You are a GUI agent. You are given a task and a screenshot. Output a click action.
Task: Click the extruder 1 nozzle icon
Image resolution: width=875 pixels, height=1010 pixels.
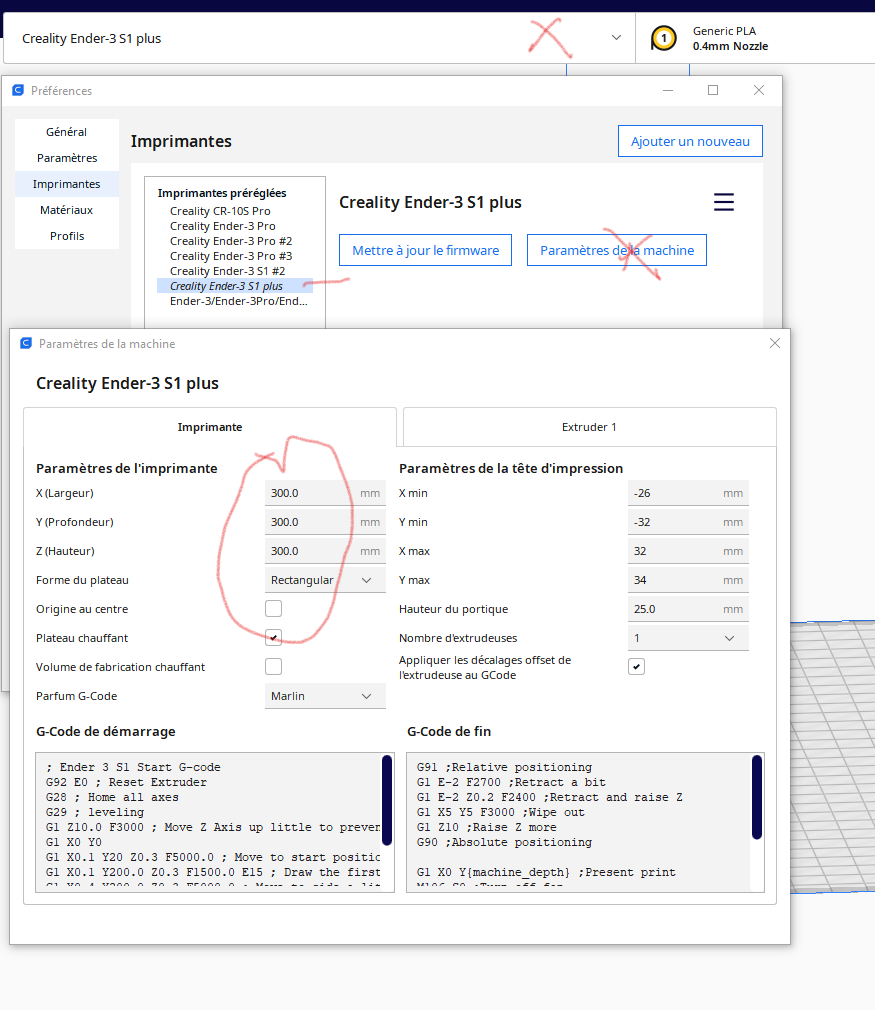664,38
